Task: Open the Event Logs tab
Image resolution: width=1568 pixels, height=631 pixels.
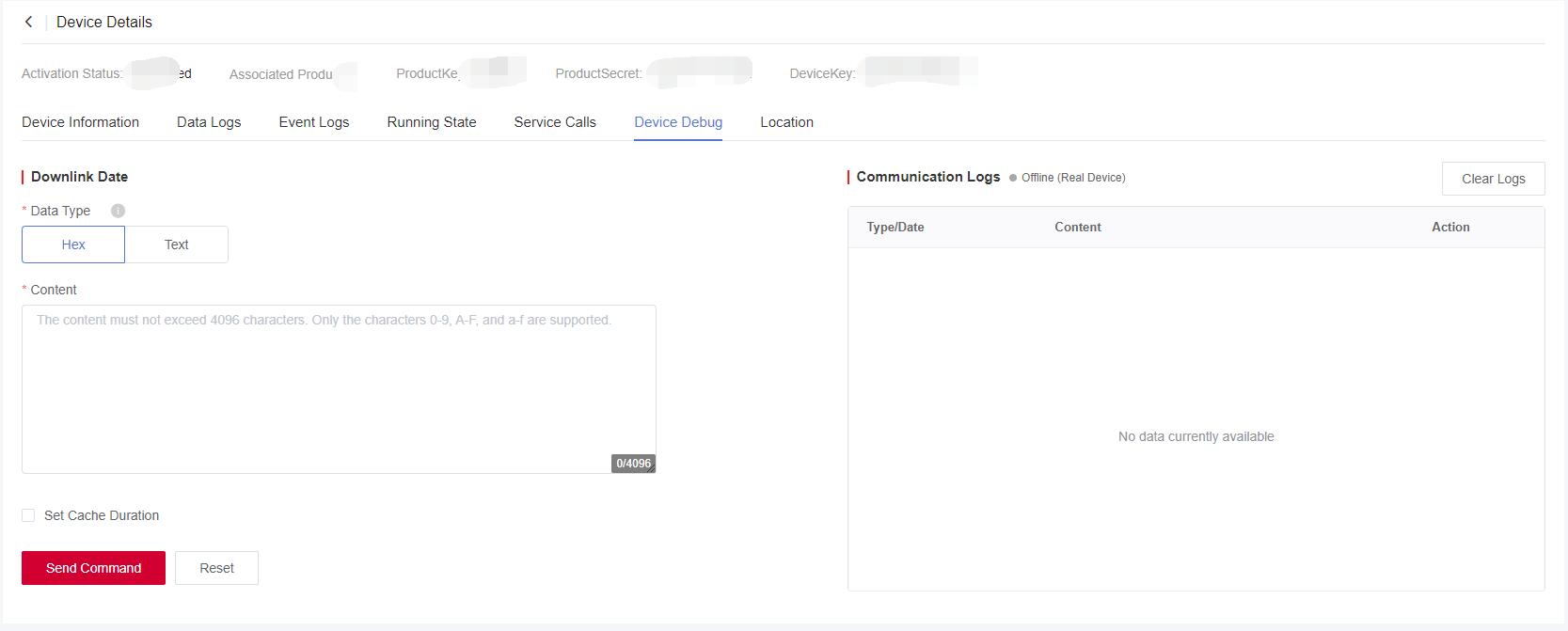Action: tap(314, 122)
